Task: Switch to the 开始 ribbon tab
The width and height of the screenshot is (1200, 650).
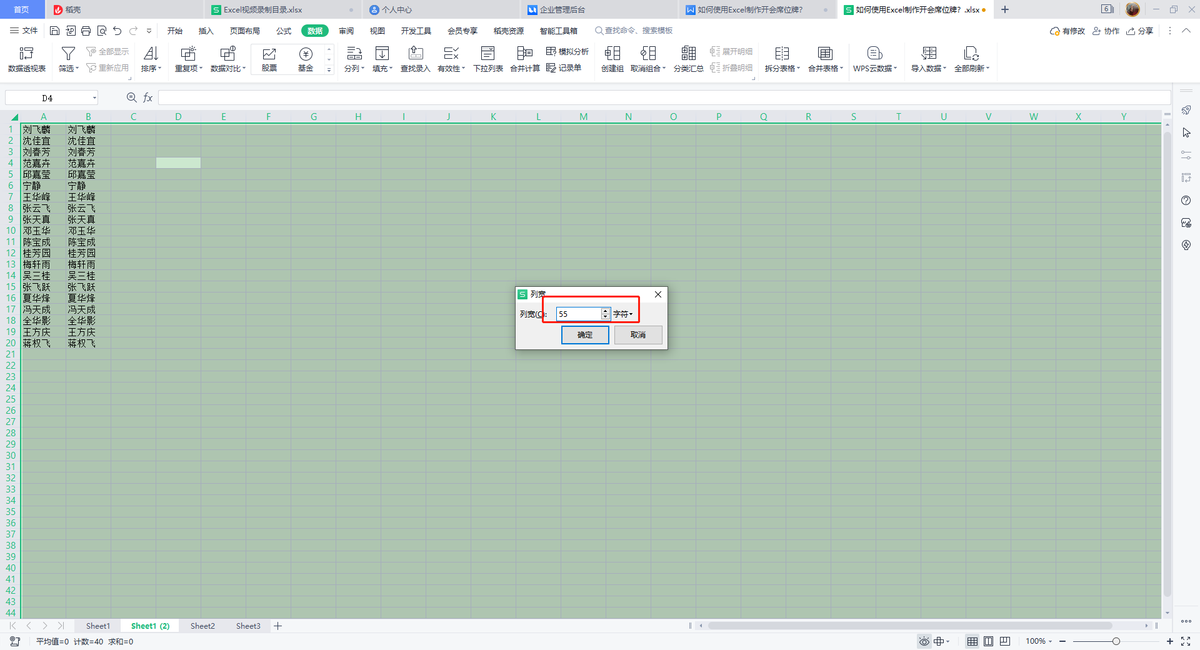Action: pos(175,31)
